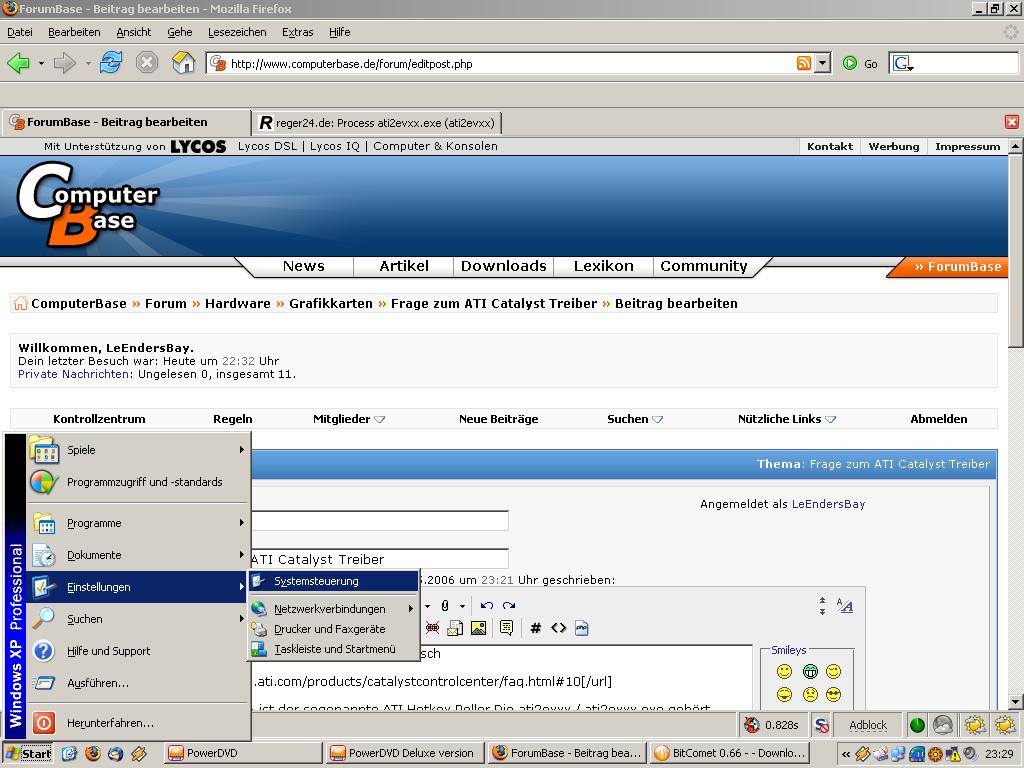Click the paperclip attachment icon
The image size is (1024, 768).
(445, 605)
